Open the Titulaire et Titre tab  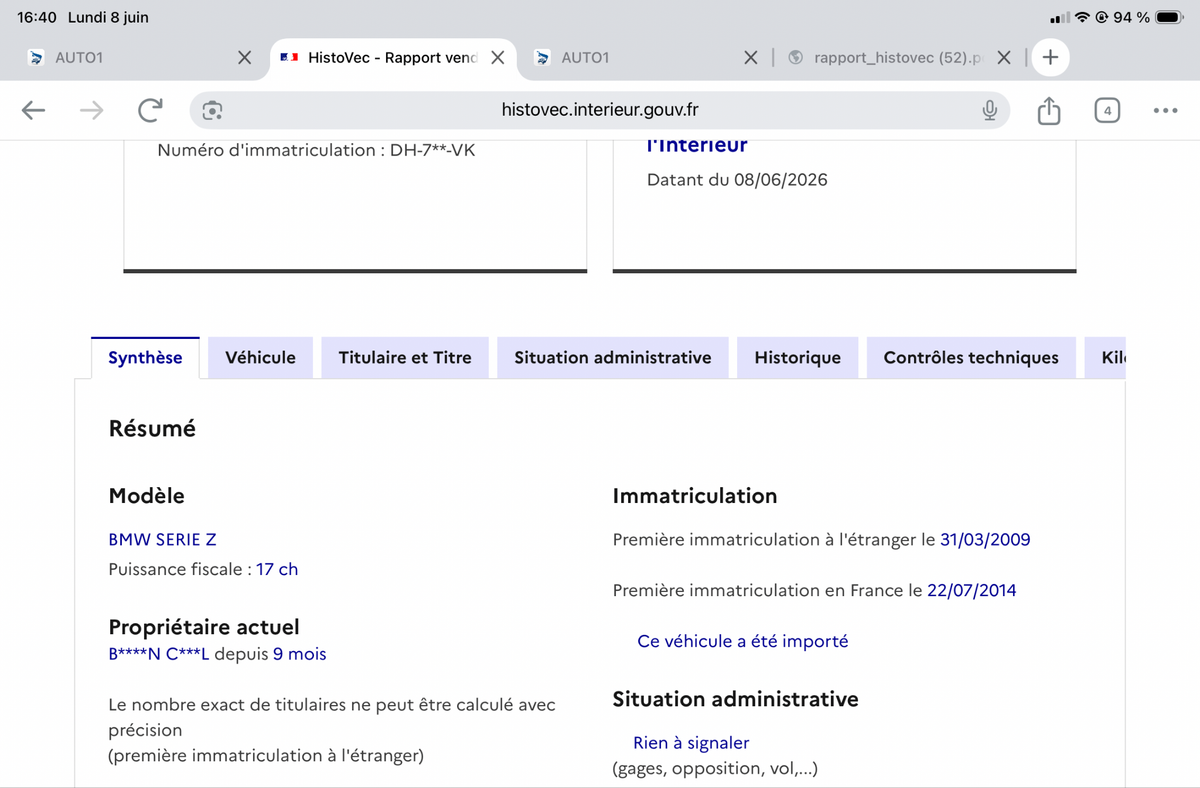405,358
